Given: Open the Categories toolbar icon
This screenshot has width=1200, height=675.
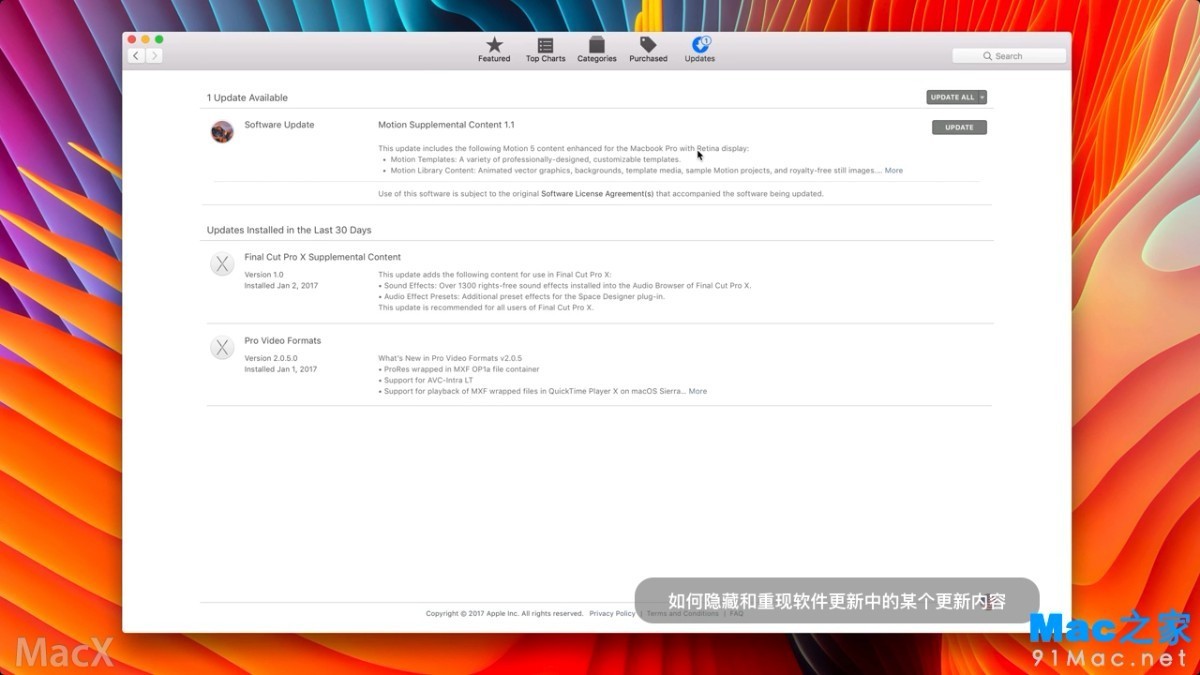Looking at the screenshot, I should [x=597, y=45].
